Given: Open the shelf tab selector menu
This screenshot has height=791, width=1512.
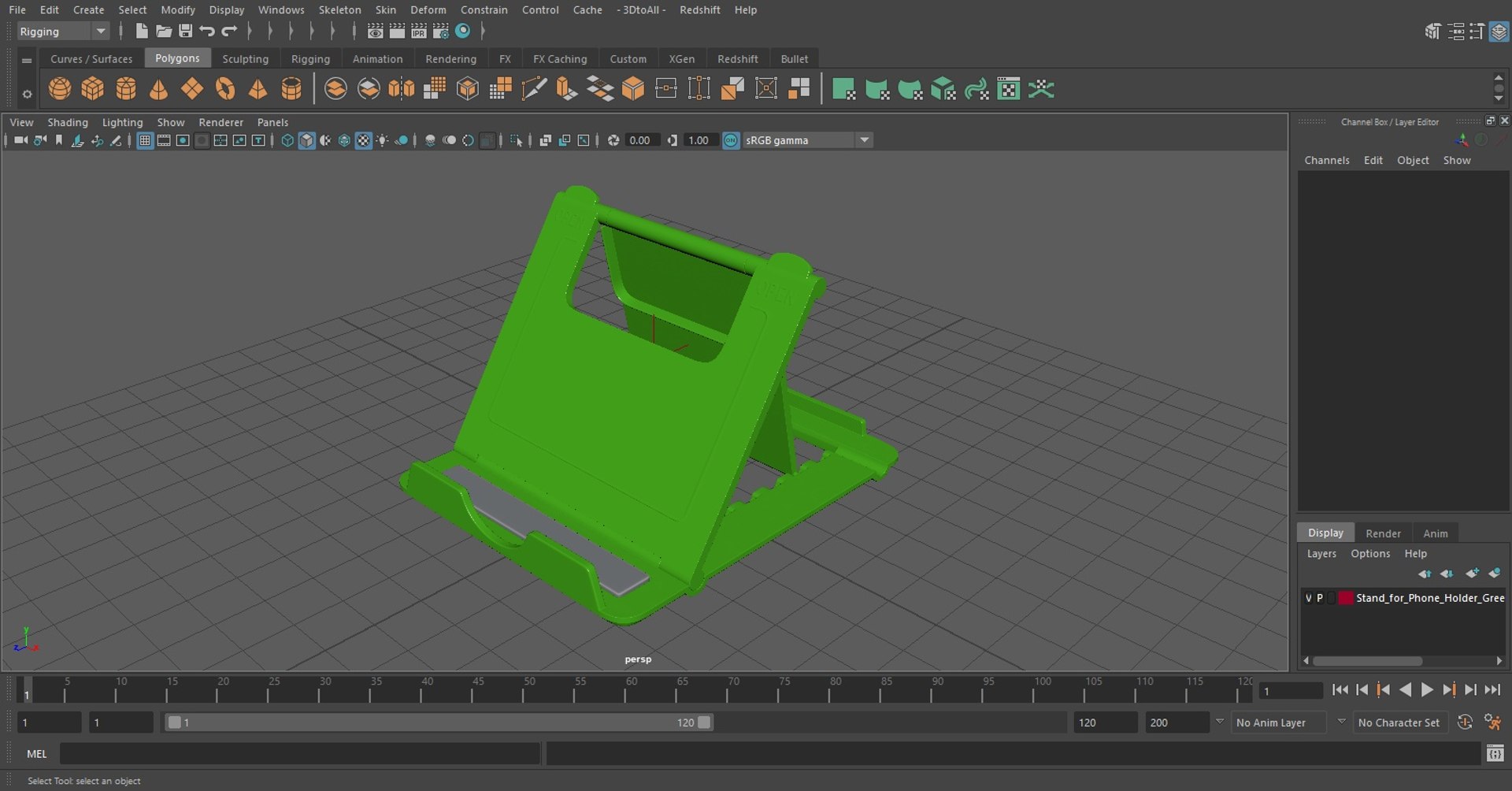Looking at the screenshot, I should (27, 60).
